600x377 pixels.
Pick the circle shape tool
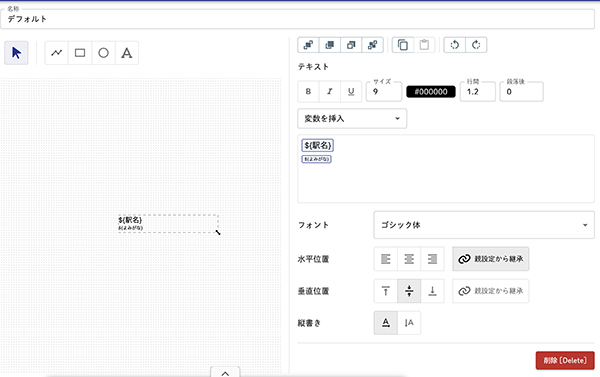tap(103, 53)
